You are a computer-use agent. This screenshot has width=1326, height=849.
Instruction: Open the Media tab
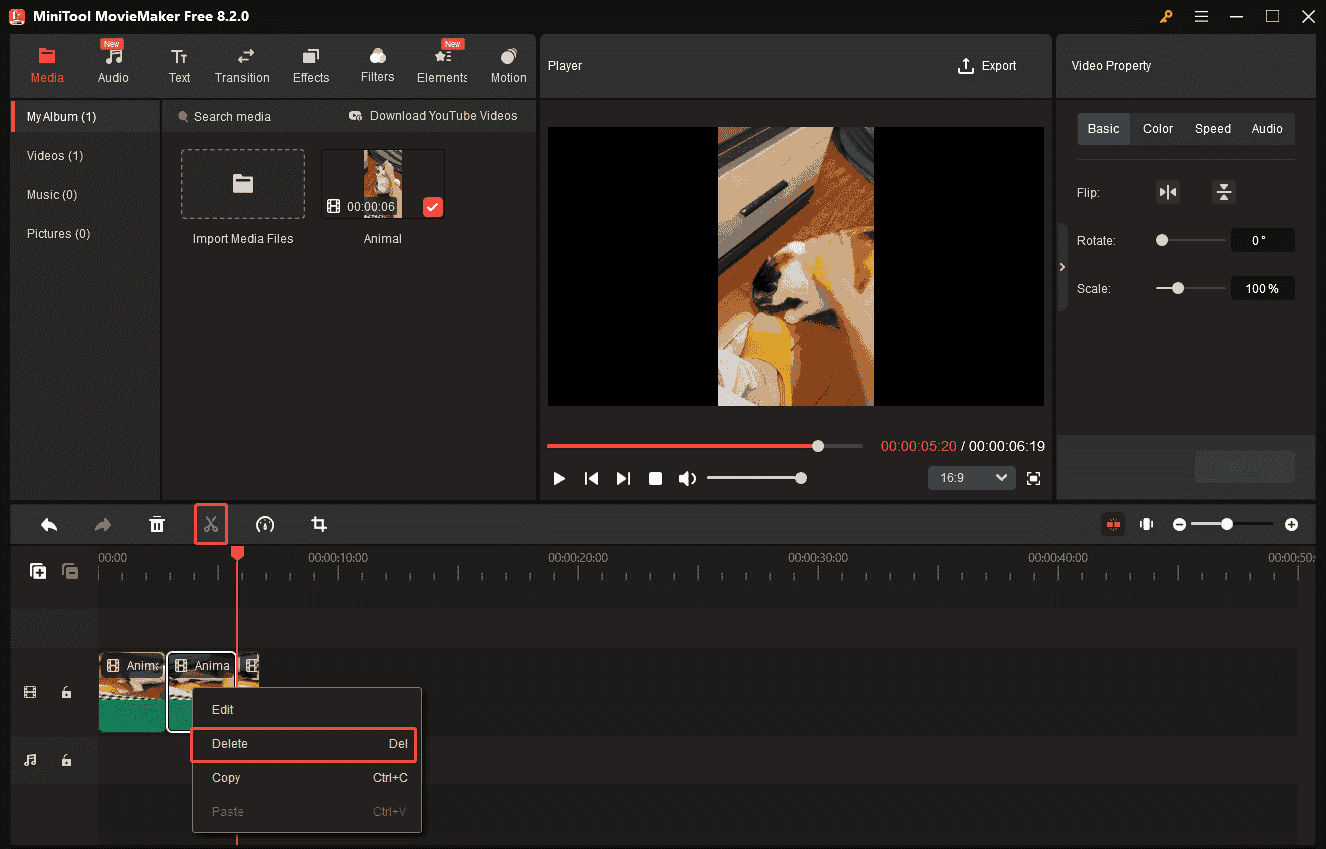coord(47,66)
